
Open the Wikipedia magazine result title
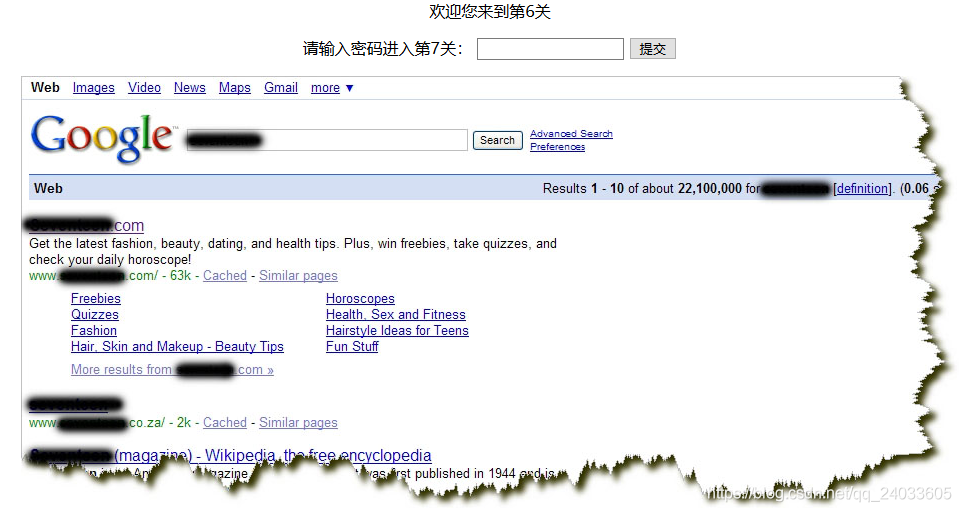(x=230, y=455)
